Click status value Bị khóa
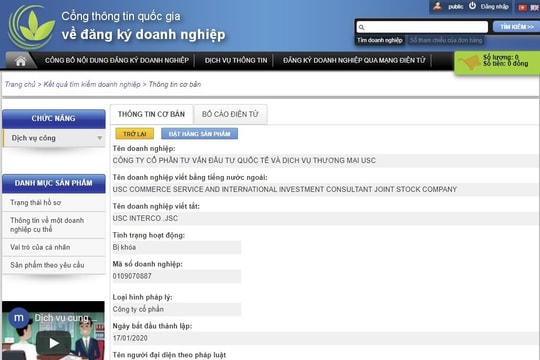The height and width of the screenshot is (360, 540). point(124,247)
